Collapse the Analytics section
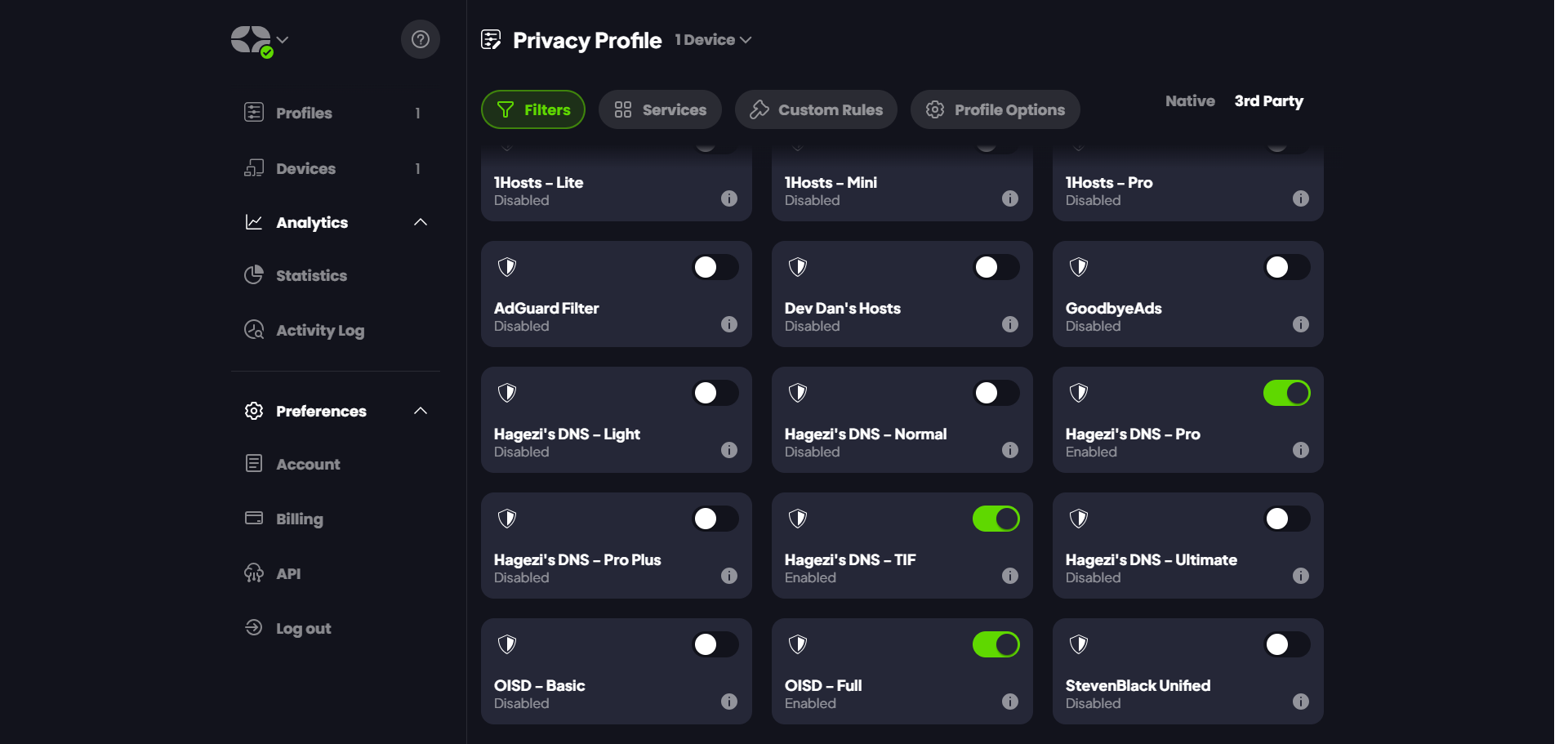 421,222
